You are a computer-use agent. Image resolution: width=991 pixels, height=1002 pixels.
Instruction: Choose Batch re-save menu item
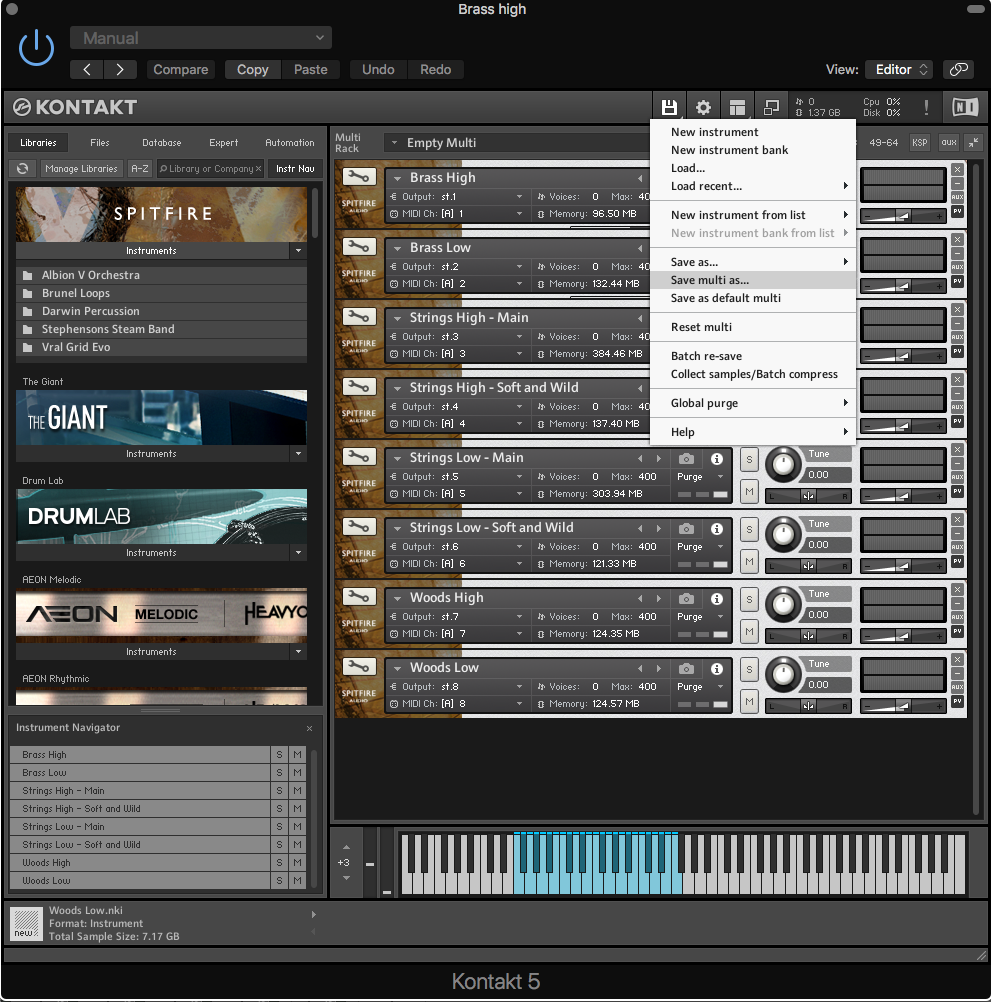pyautogui.click(x=753, y=356)
